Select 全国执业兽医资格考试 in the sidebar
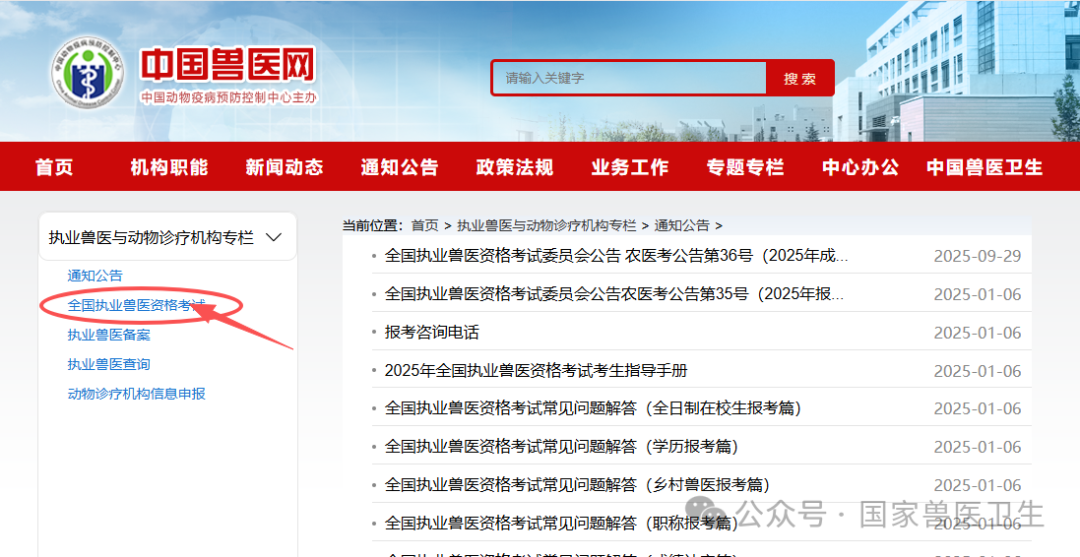1080x557 pixels. (136, 305)
